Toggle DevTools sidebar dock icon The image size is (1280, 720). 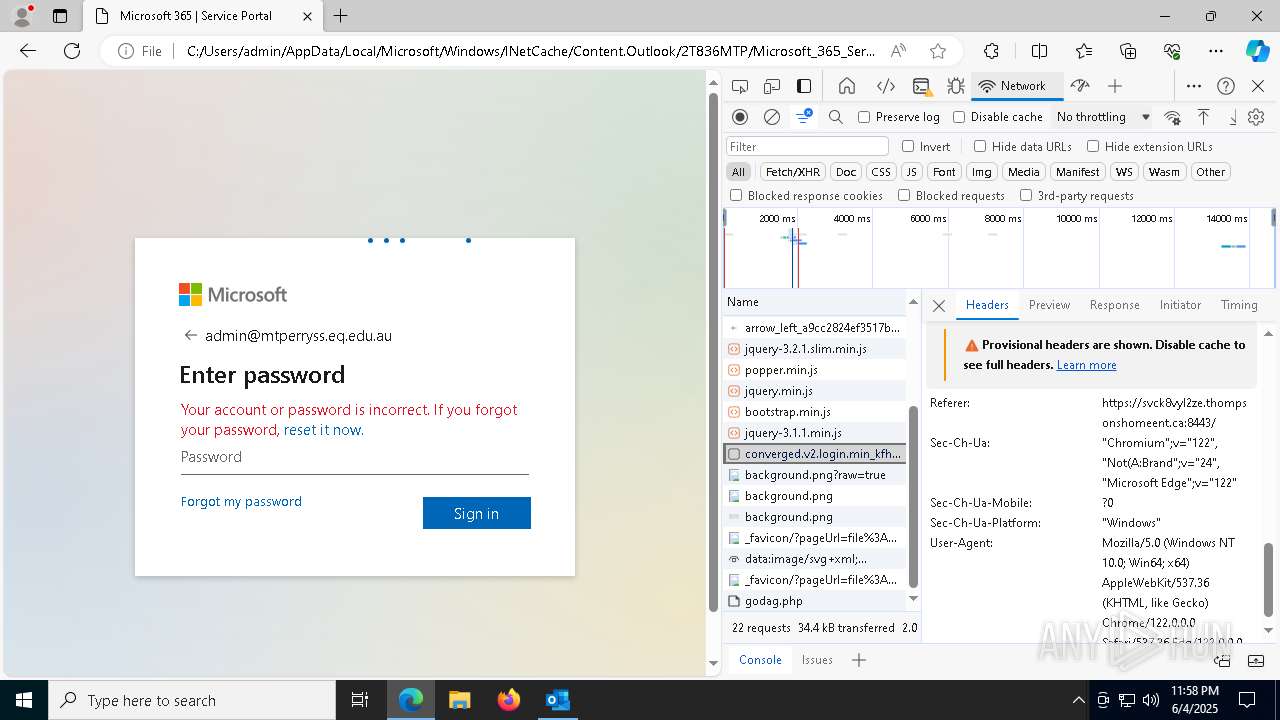pos(804,86)
